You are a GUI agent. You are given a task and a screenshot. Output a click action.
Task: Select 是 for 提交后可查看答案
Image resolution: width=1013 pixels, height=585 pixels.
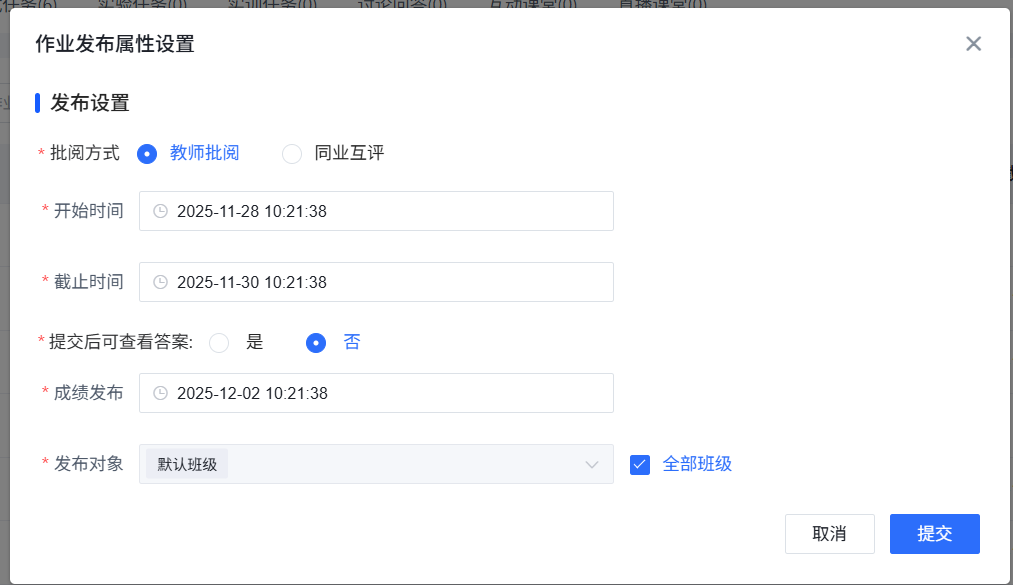(x=219, y=343)
